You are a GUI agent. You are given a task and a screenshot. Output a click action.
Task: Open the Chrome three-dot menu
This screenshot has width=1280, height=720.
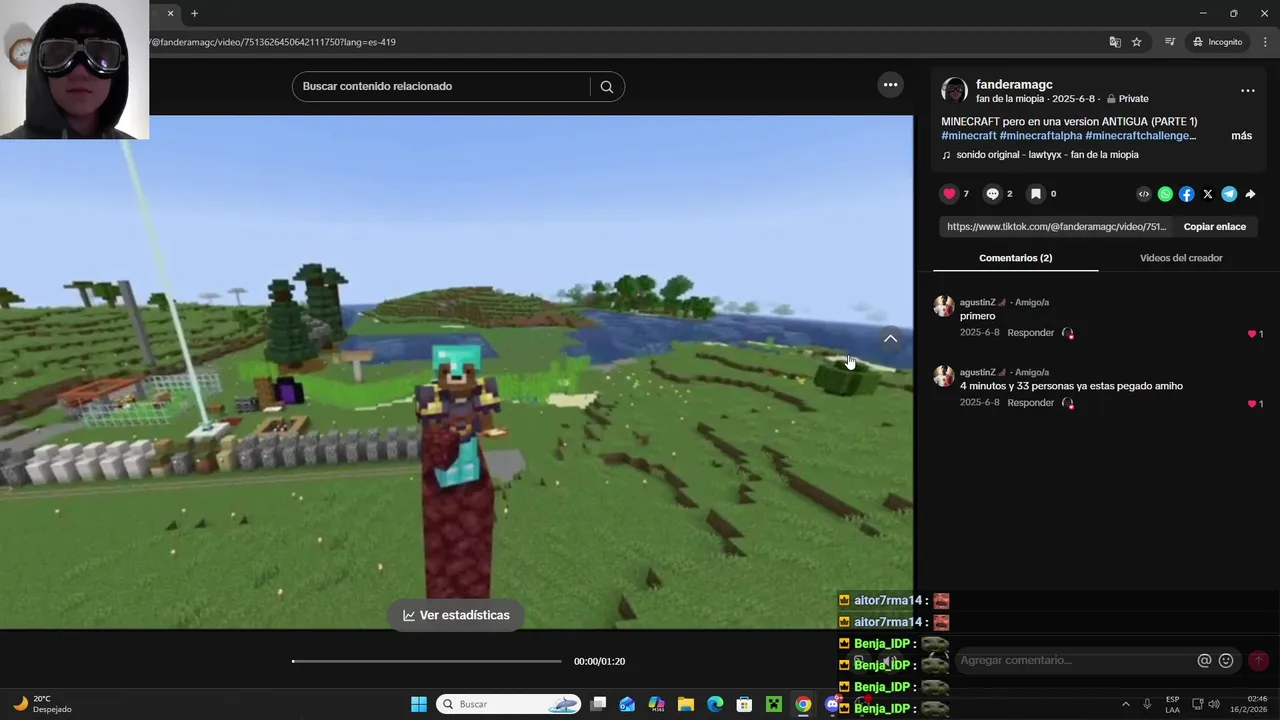[1265, 42]
